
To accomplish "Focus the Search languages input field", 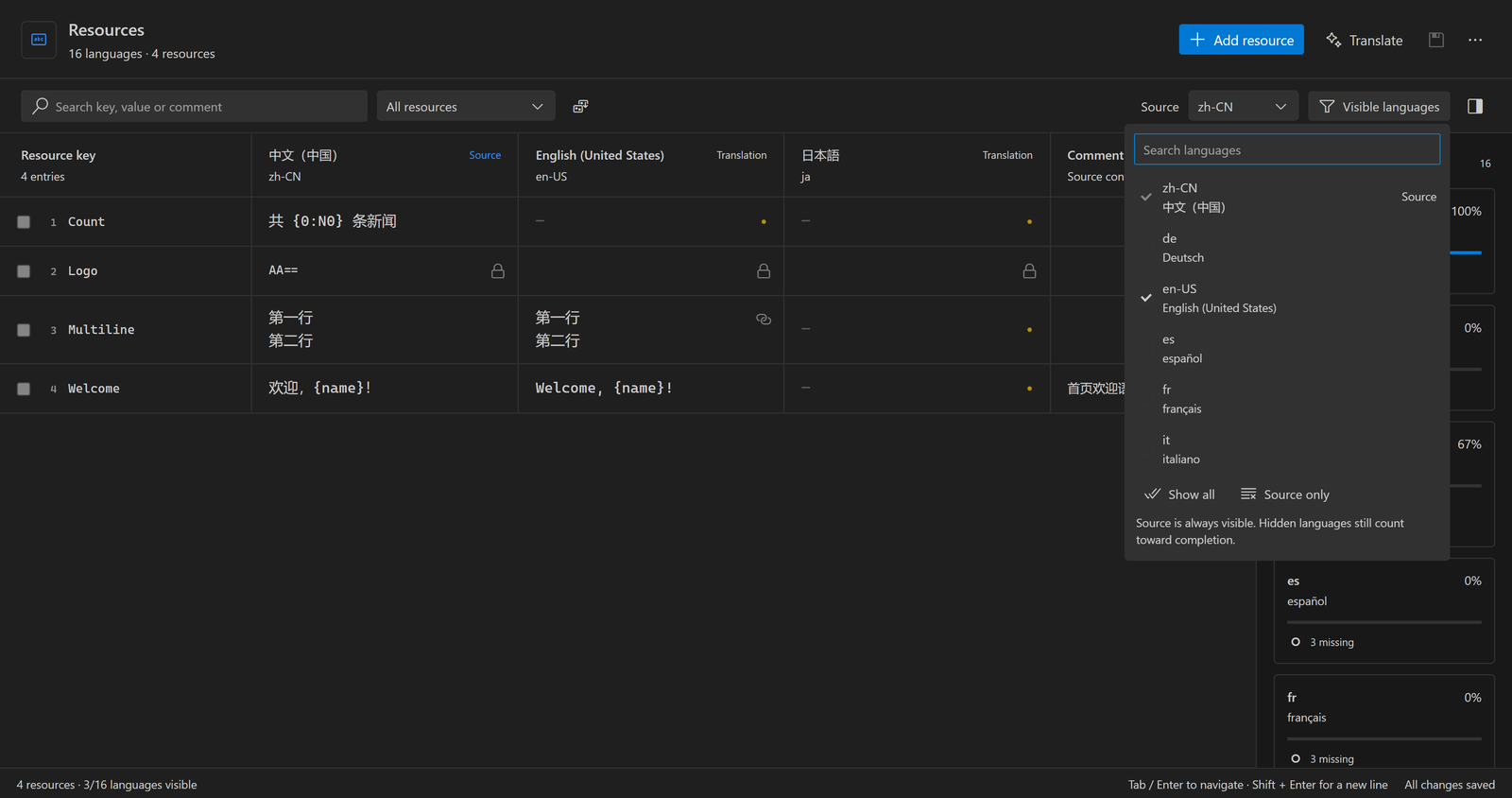I will pos(1287,149).
